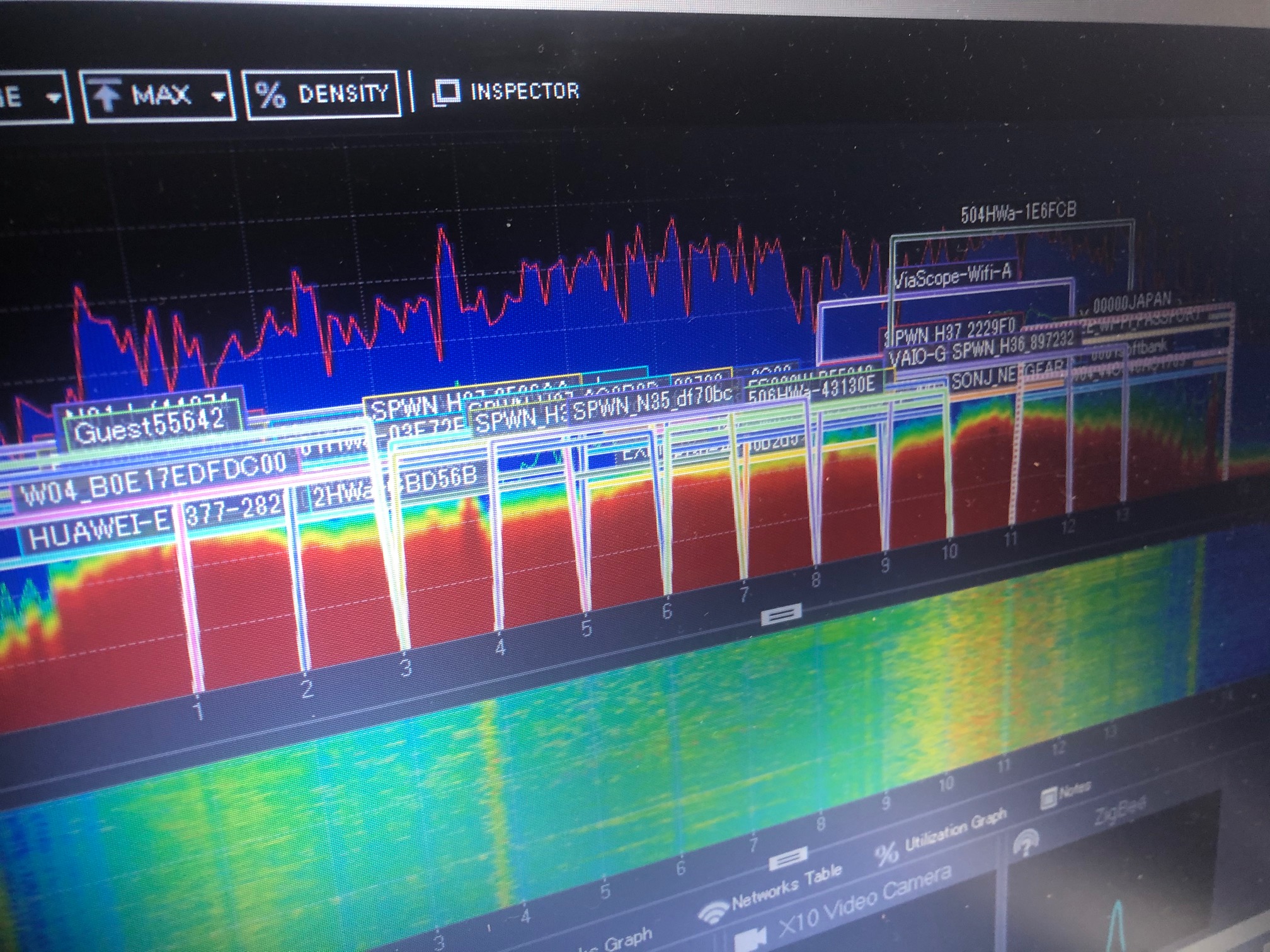Open the partially visible dropdown left of MAX

[35, 97]
